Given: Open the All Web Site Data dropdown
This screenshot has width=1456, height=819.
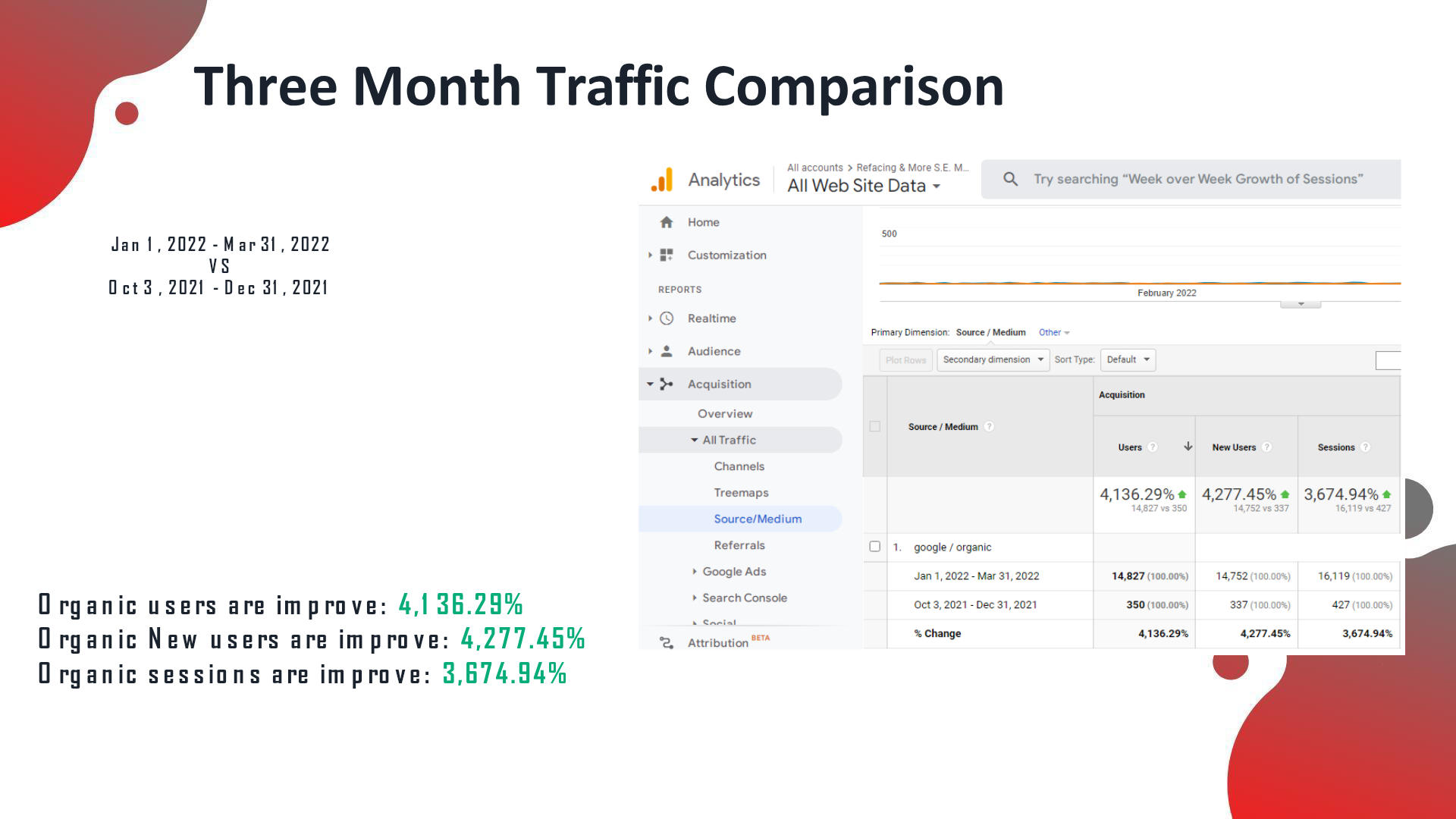Looking at the screenshot, I should pos(864,186).
